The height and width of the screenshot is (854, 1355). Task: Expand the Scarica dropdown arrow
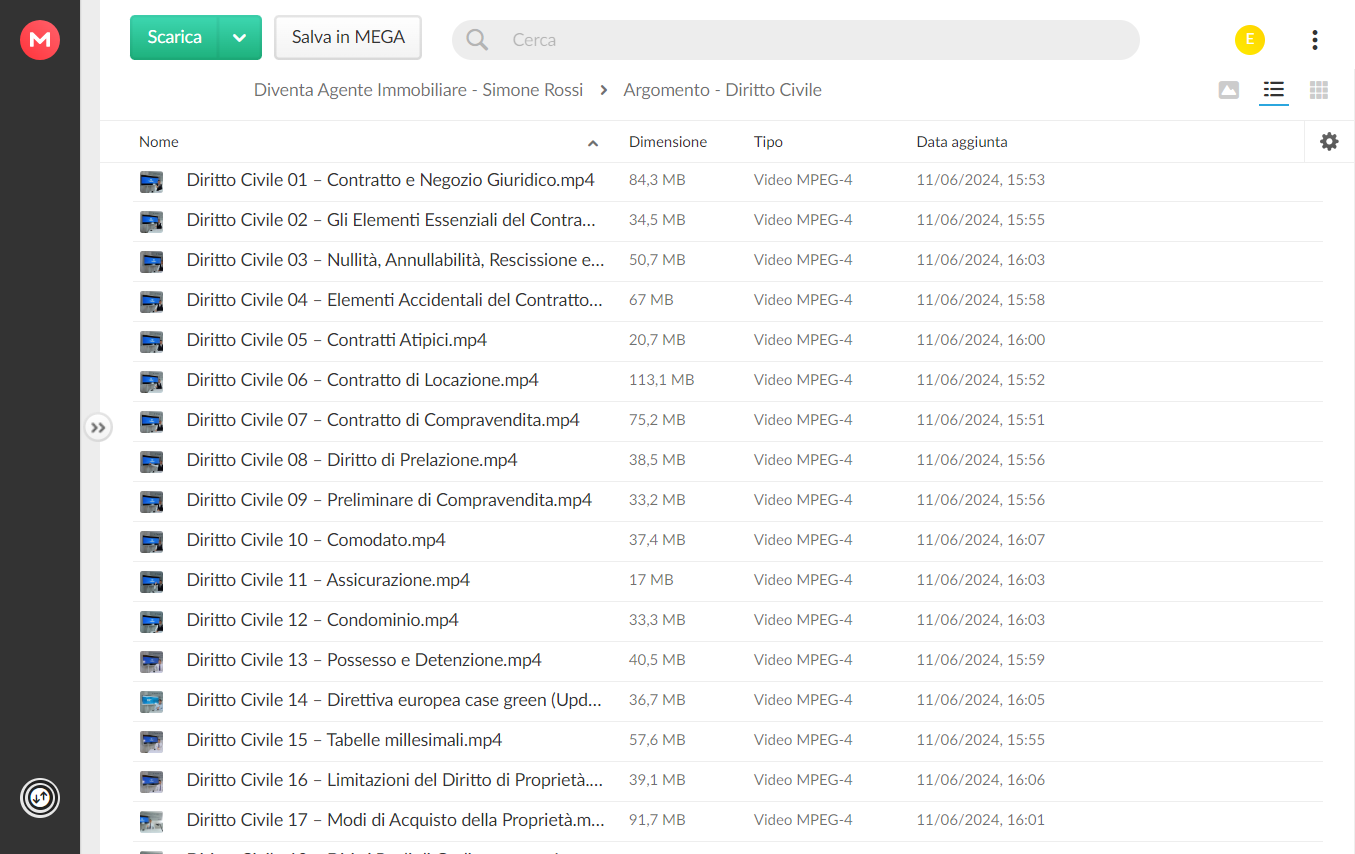pyautogui.click(x=240, y=38)
